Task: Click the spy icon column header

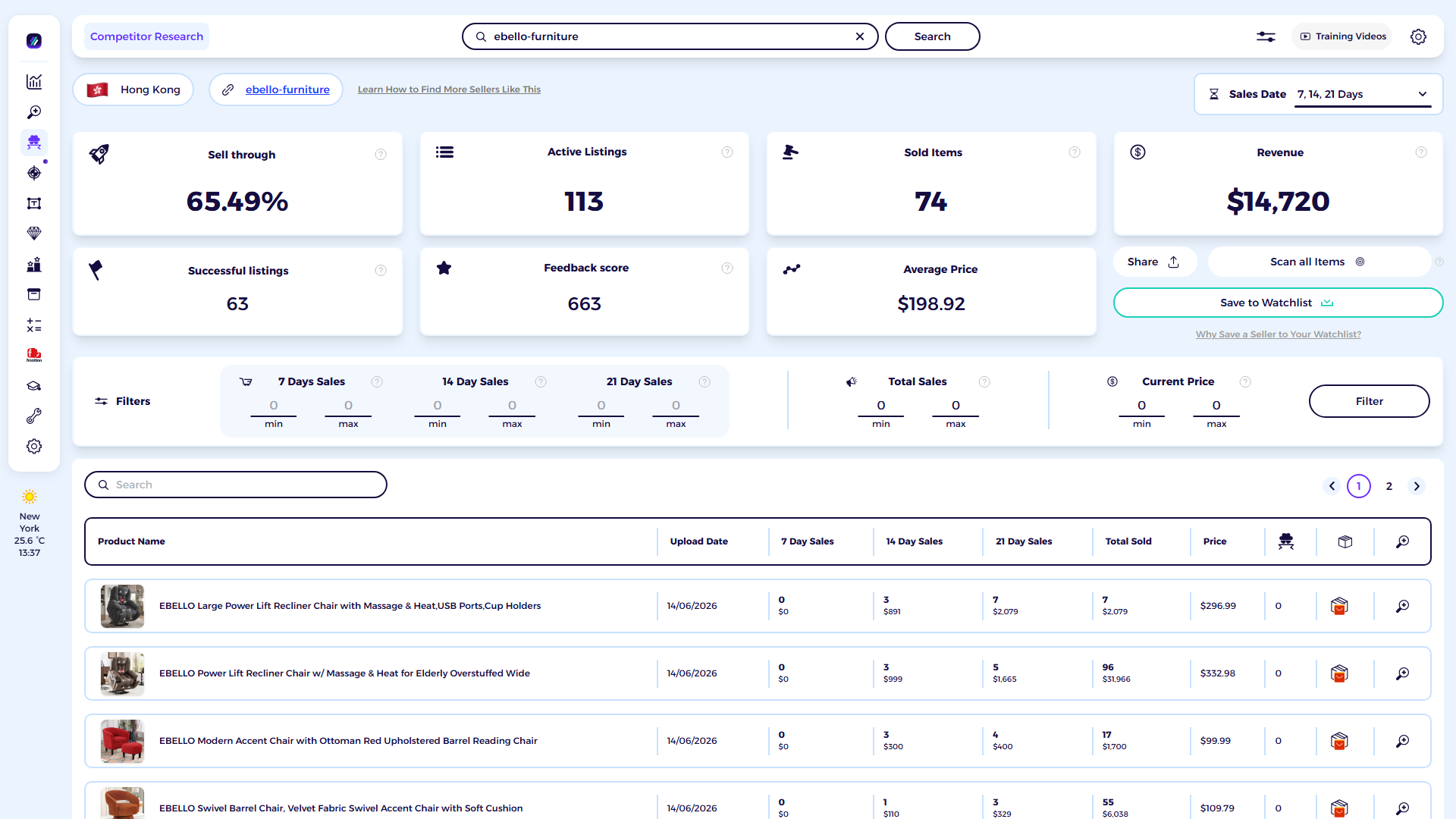Action: click(1286, 541)
